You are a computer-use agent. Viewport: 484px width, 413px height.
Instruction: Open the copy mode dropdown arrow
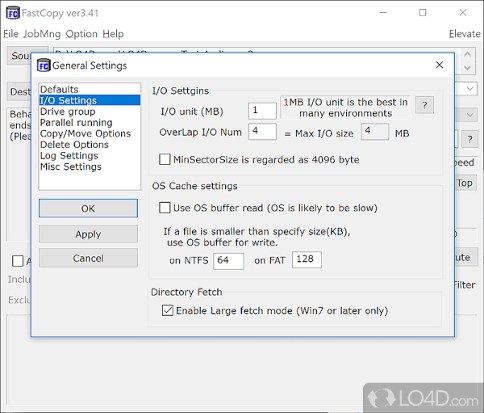(x=470, y=115)
